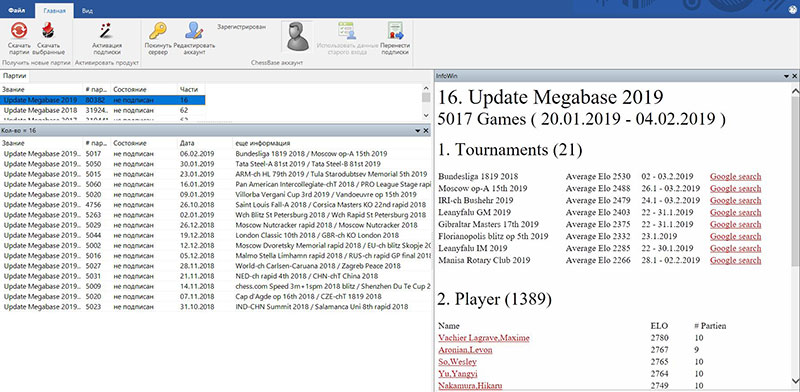
Task: Close the Кол-во = 16 panel
Action: pos(426,131)
